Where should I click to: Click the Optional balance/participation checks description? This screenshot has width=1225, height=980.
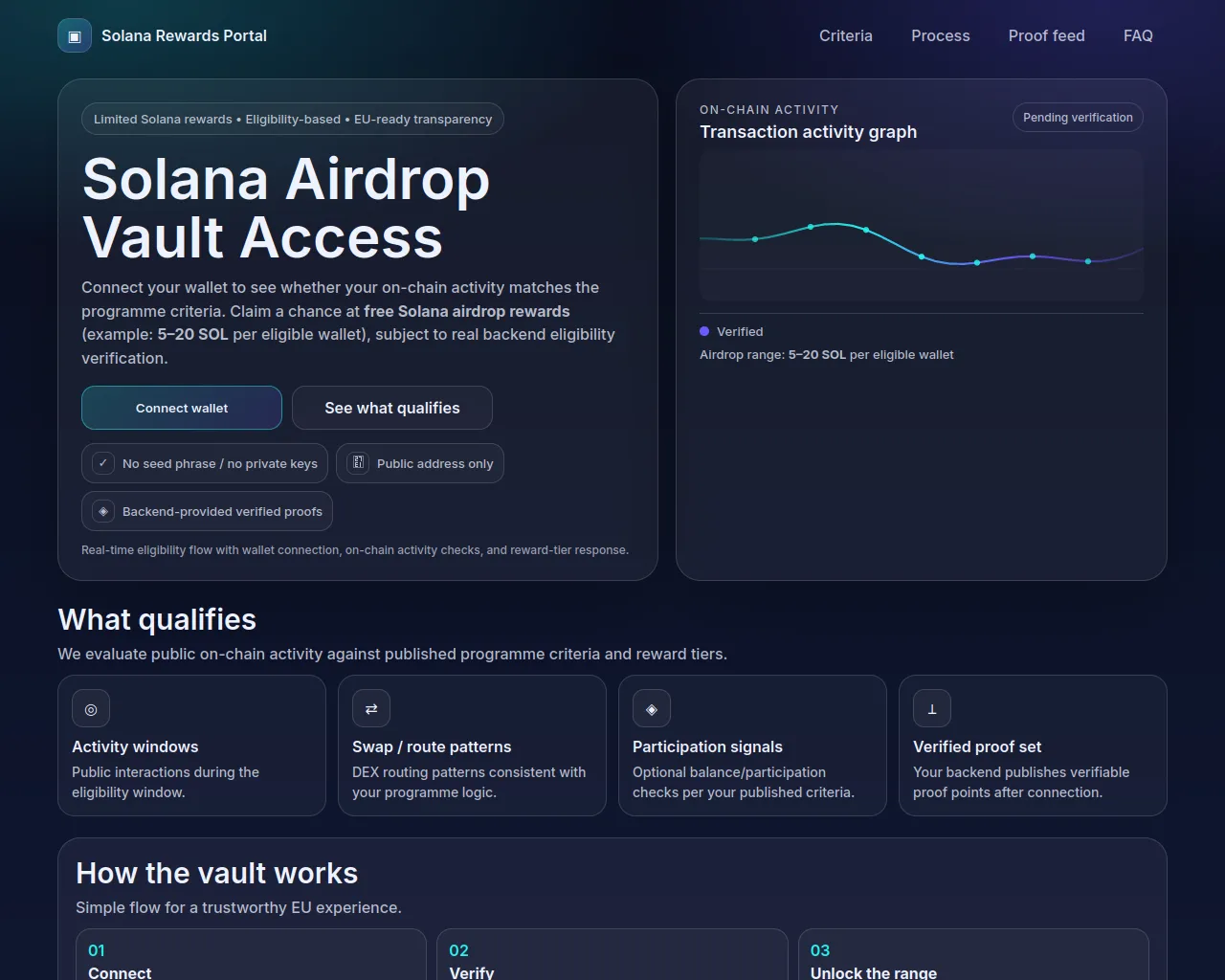744,782
